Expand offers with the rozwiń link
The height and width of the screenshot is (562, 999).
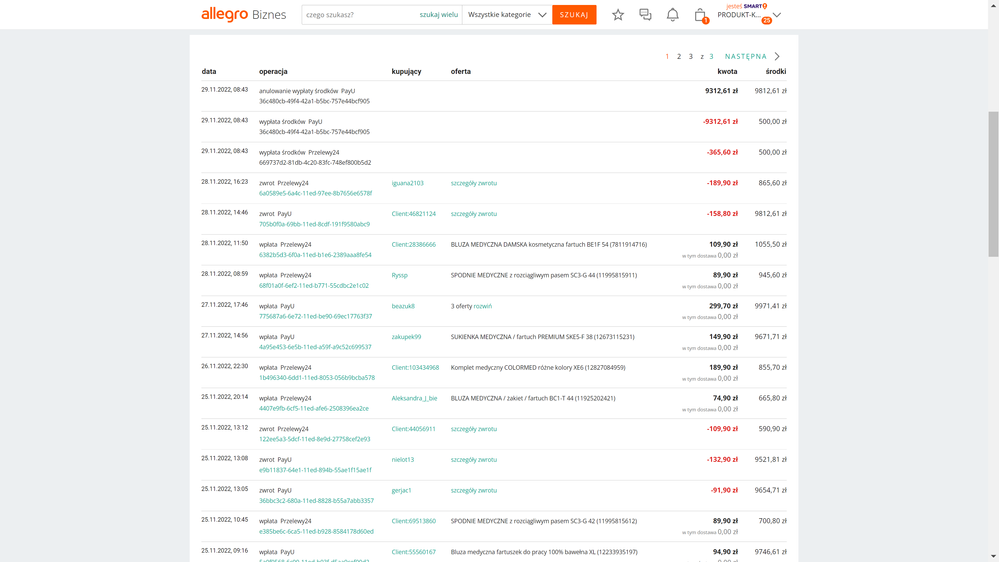click(x=483, y=306)
